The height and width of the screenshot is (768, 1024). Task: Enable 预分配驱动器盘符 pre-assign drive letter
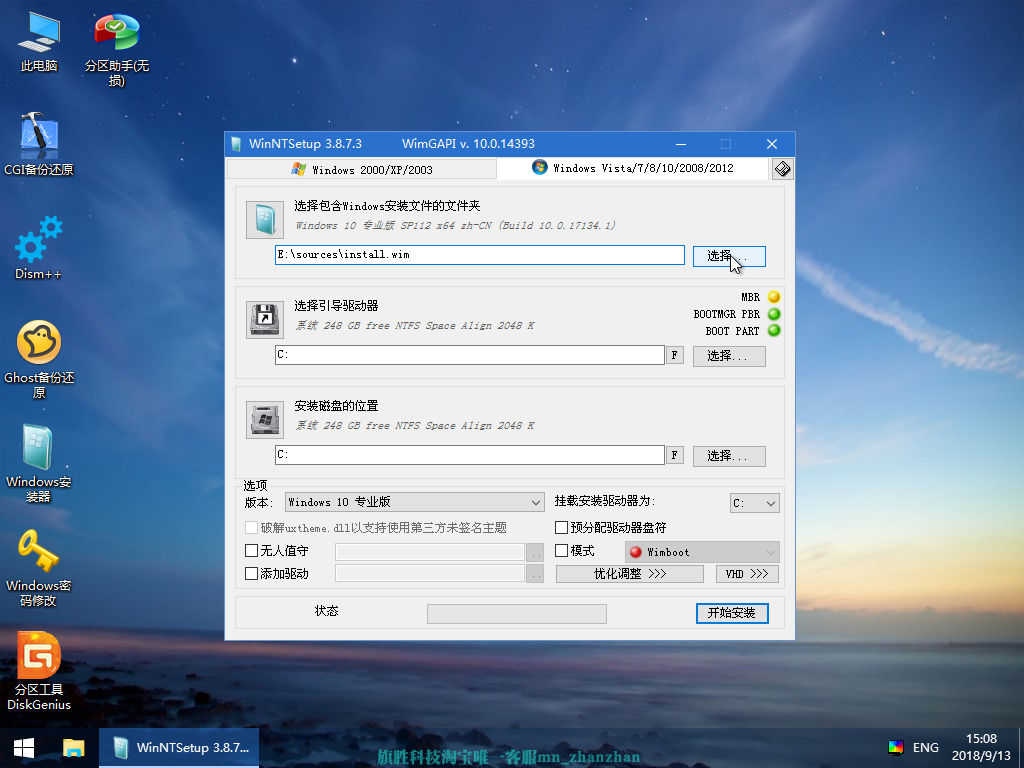point(561,526)
